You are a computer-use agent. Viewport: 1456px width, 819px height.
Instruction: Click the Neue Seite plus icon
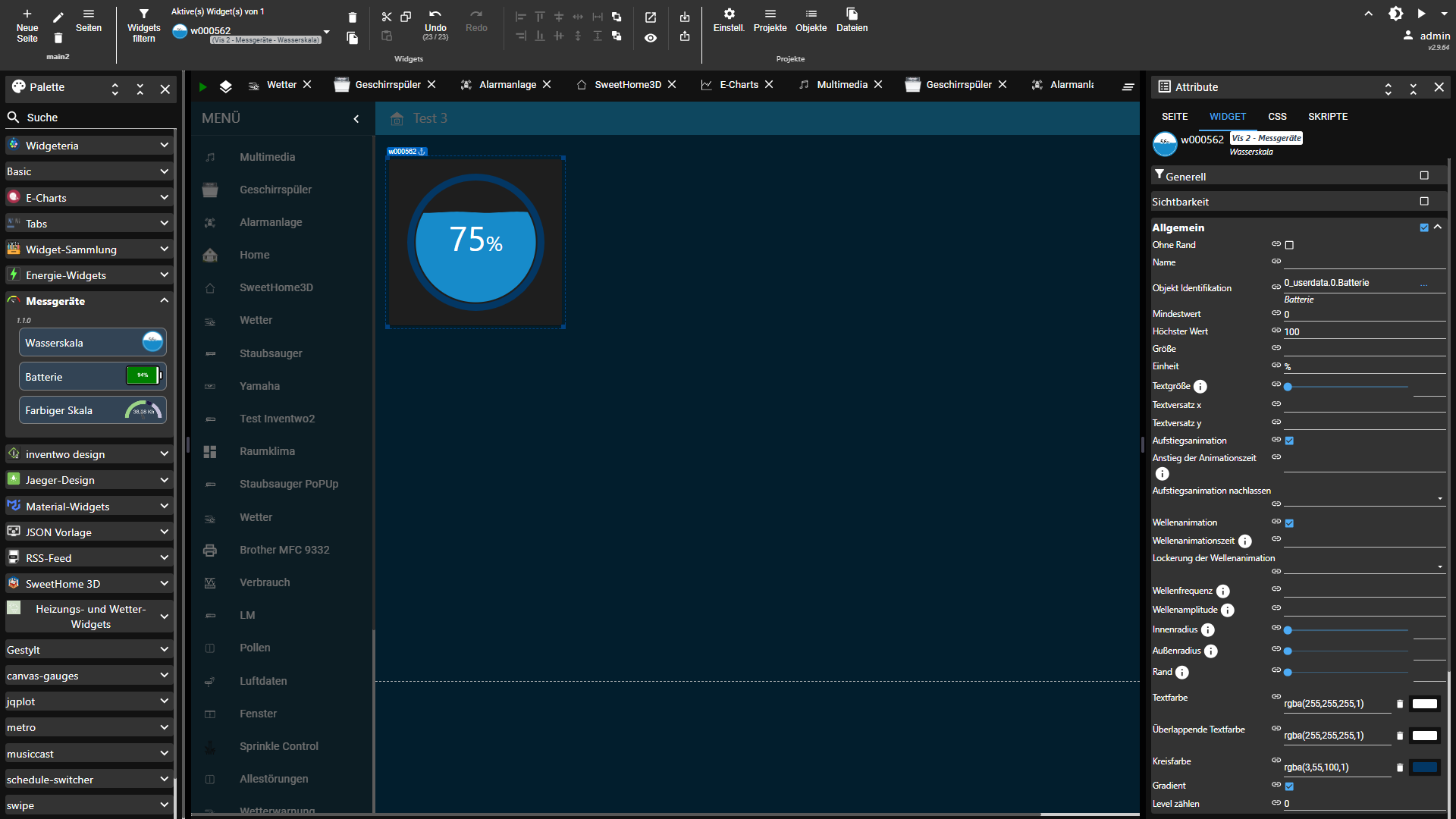click(x=27, y=14)
